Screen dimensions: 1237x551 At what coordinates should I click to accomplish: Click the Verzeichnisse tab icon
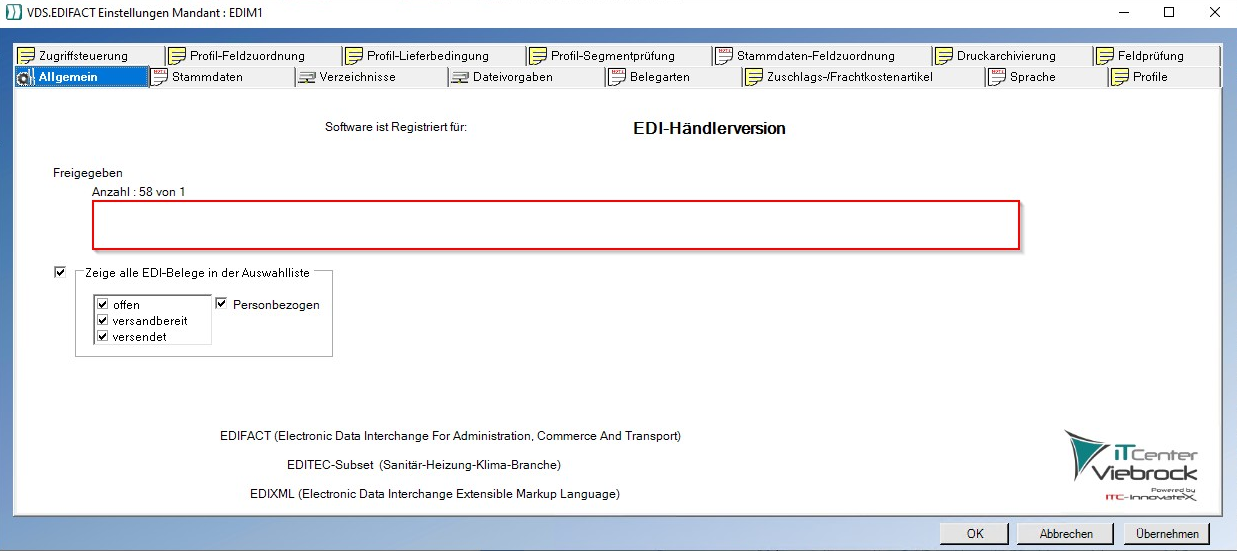click(306, 77)
